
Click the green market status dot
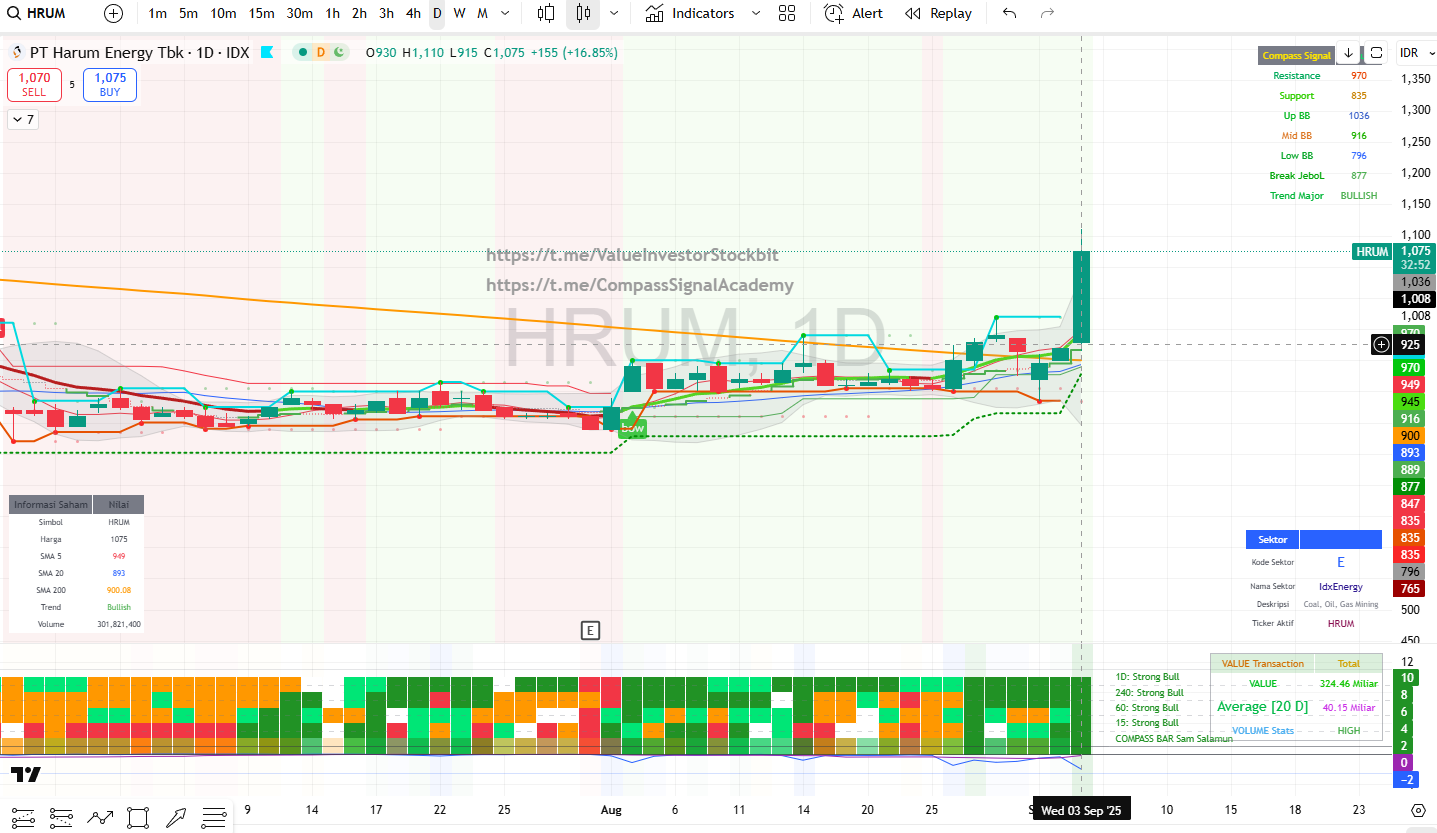click(x=302, y=52)
